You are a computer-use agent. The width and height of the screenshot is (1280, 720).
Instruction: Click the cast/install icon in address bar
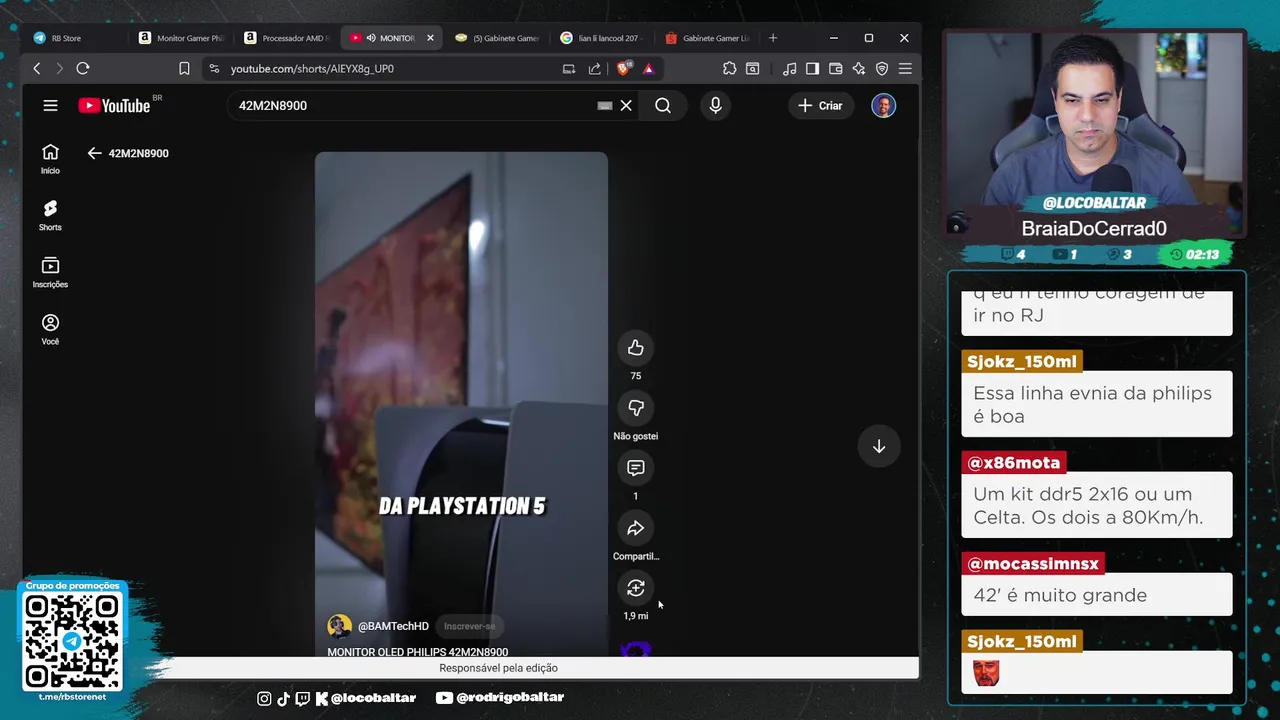pyautogui.click(x=569, y=68)
